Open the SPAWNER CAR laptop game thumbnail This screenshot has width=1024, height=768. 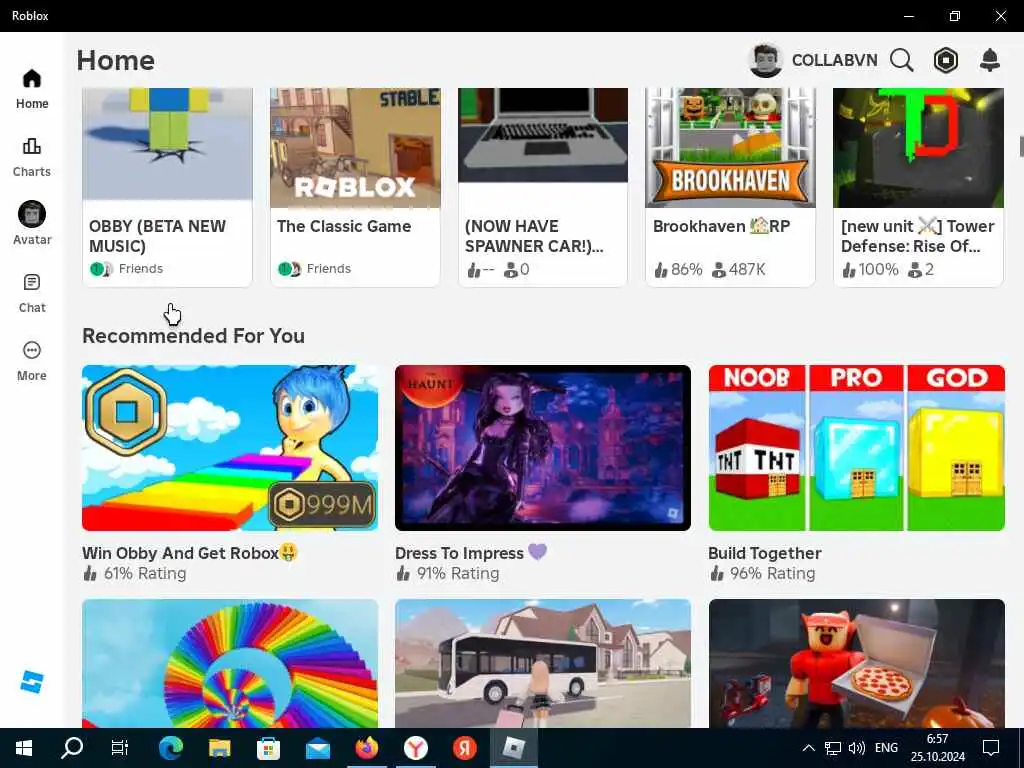[543, 135]
